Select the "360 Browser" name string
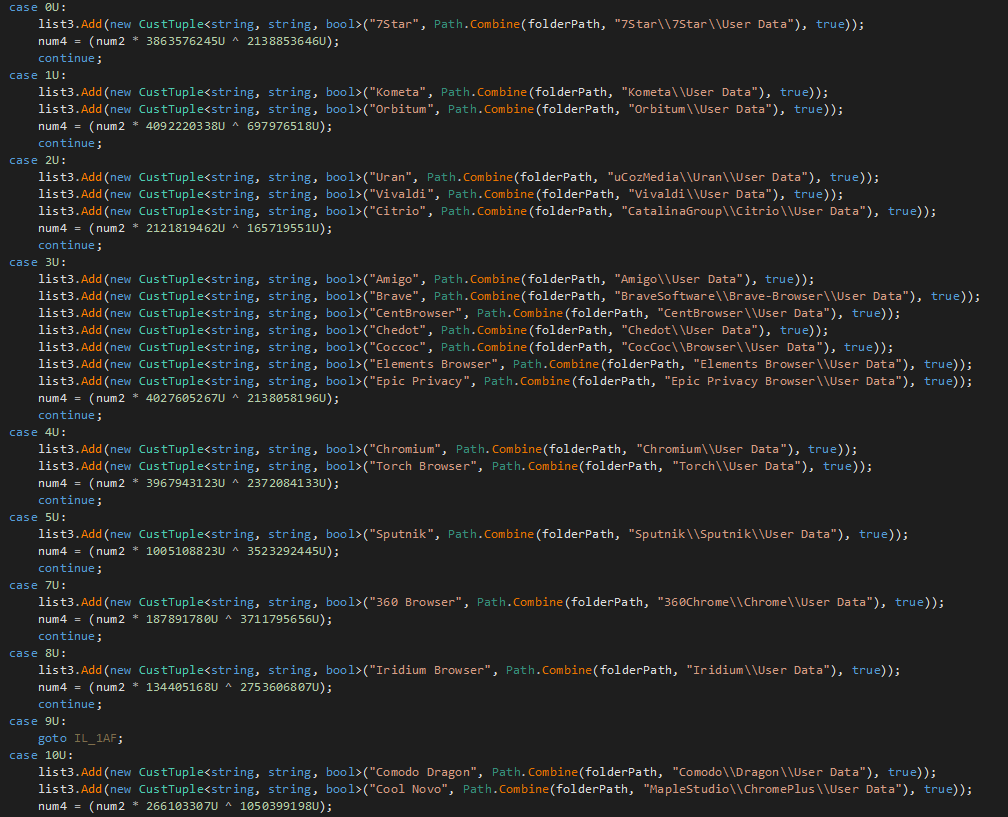Image resolution: width=1008 pixels, height=817 pixels. point(415,602)
